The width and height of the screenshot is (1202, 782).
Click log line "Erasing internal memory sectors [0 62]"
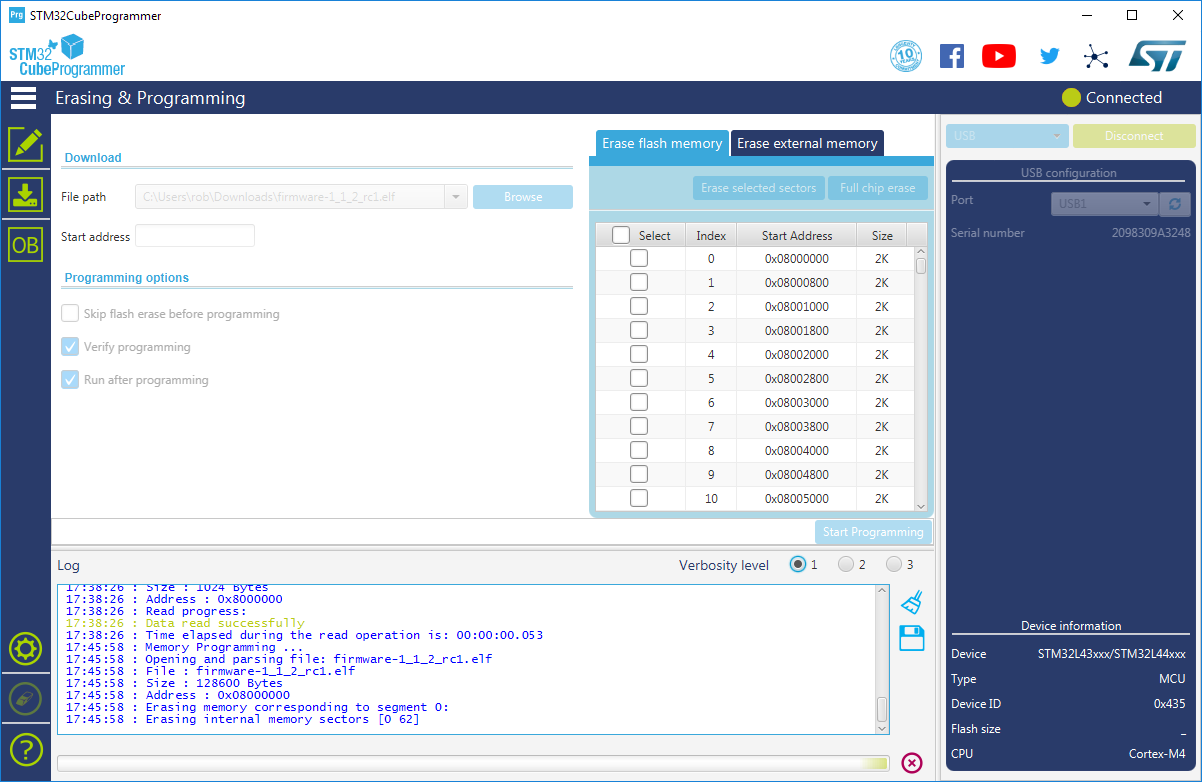coord(242,719)
